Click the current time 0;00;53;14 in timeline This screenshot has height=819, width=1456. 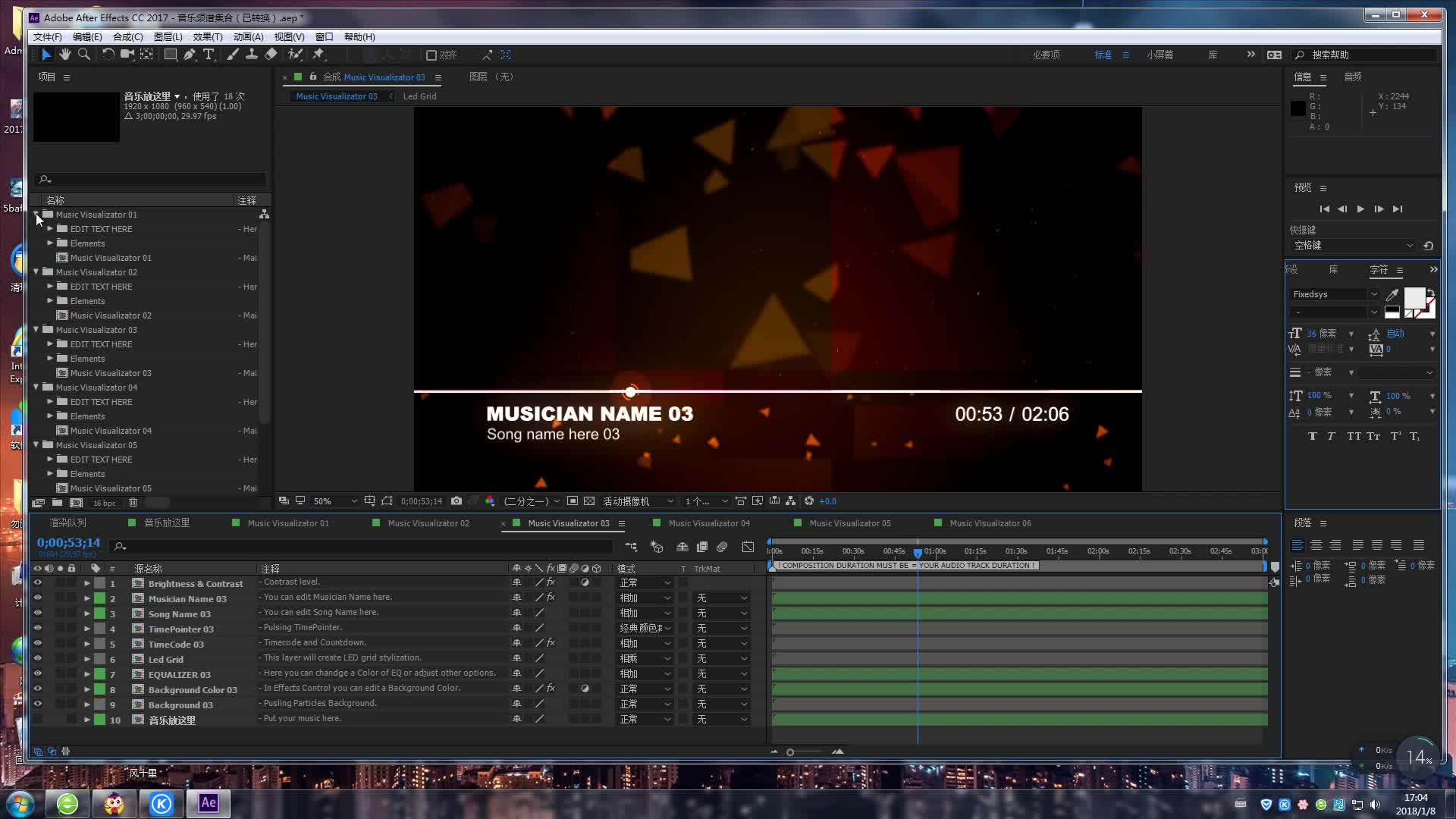point(68,542)
